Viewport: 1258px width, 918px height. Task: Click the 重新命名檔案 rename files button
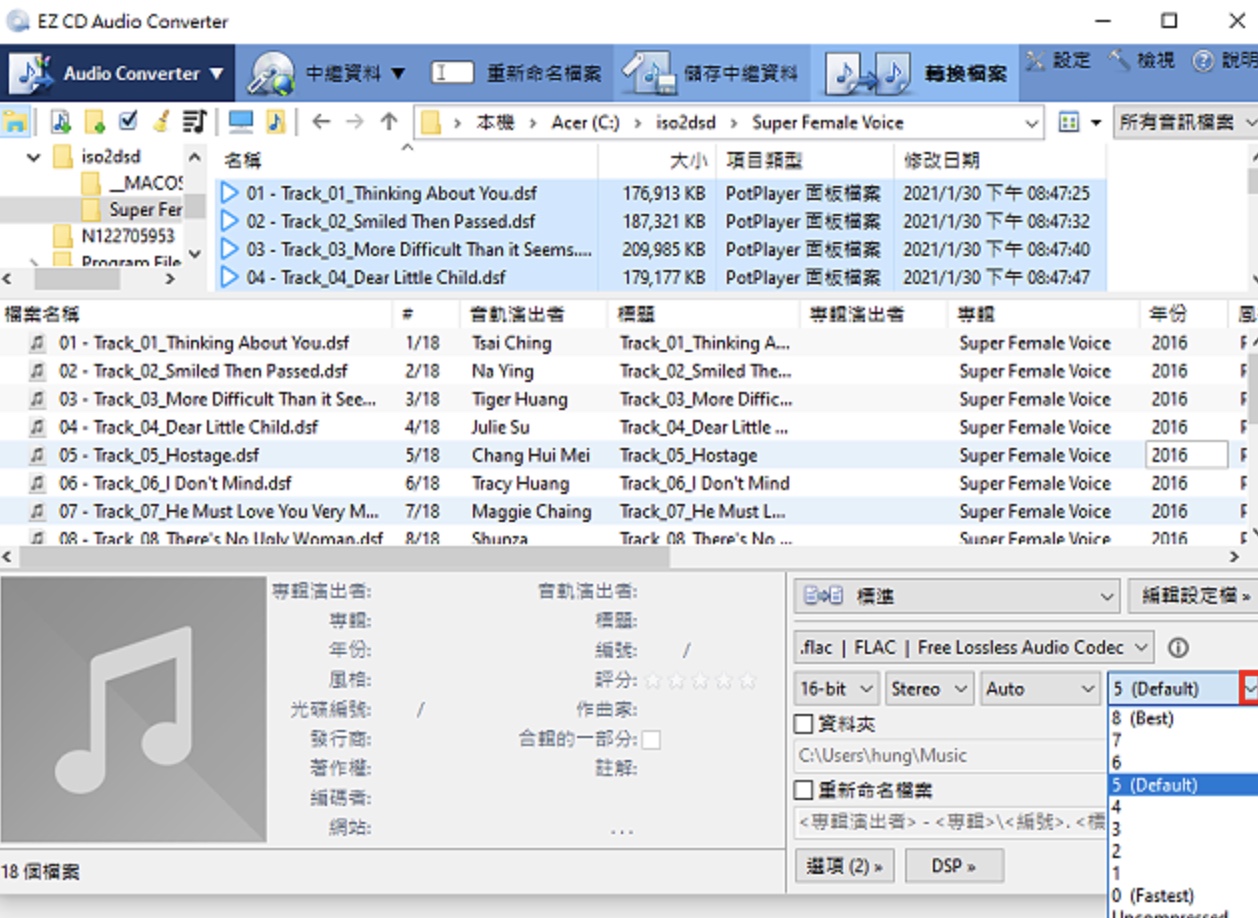[x=516, y=73]
